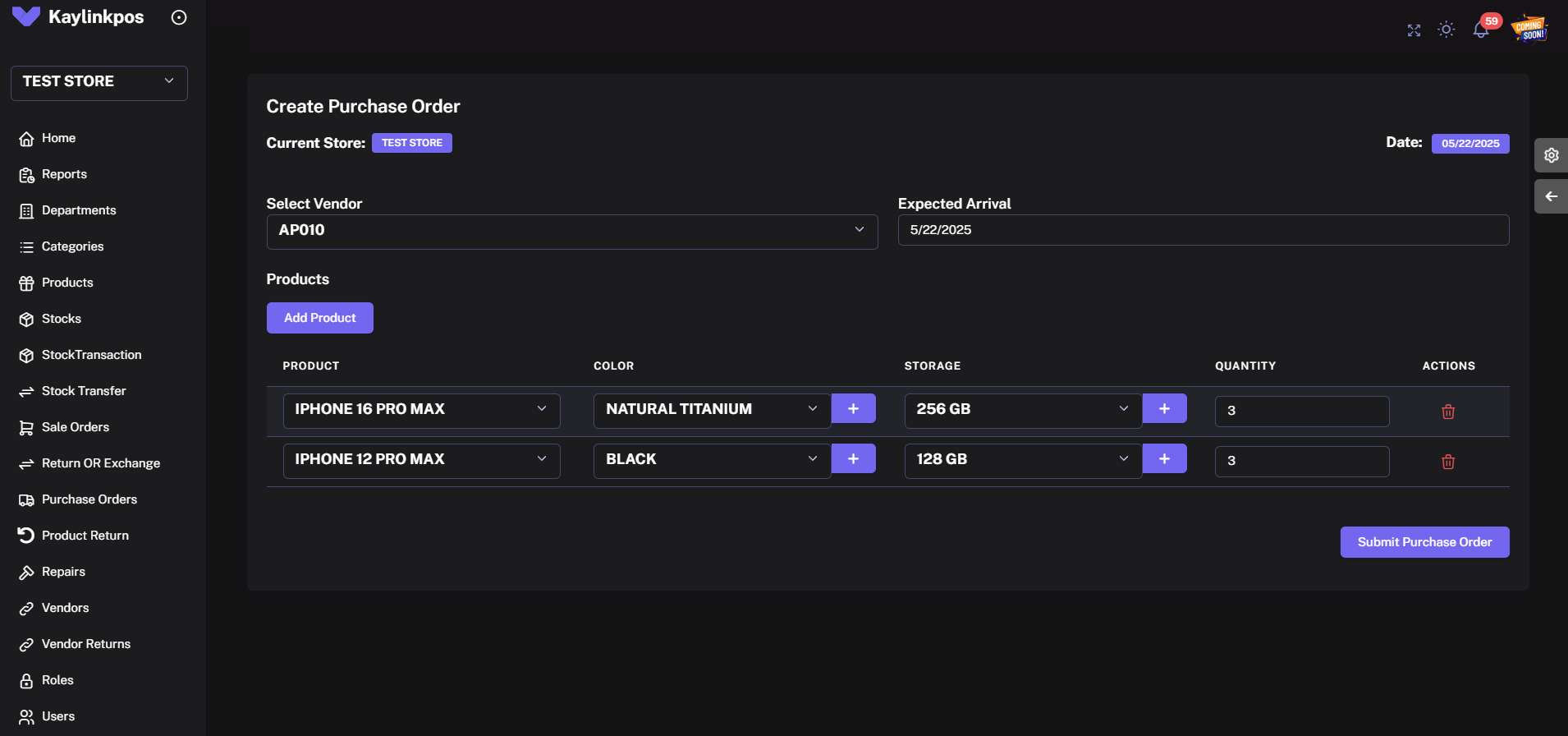The width and height of the screenshot is (1568, 736).
Task: Click the Add Product button
Action: pyautogui.click(x=320, y=318)
